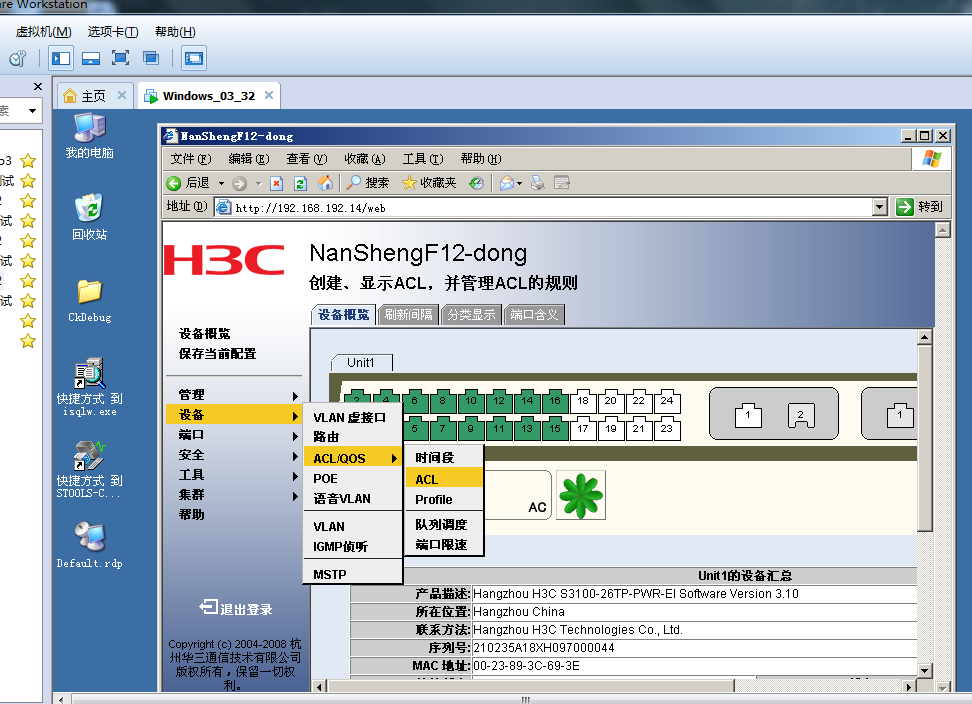Click VMware snapshot manager wrench-clock icon
The height and width of the screenshot is (704, 972).
pos(18,58)
